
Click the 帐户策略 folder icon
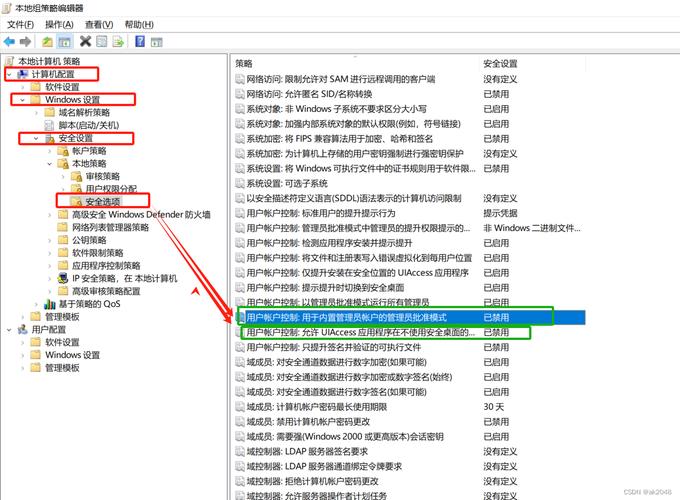63,151
